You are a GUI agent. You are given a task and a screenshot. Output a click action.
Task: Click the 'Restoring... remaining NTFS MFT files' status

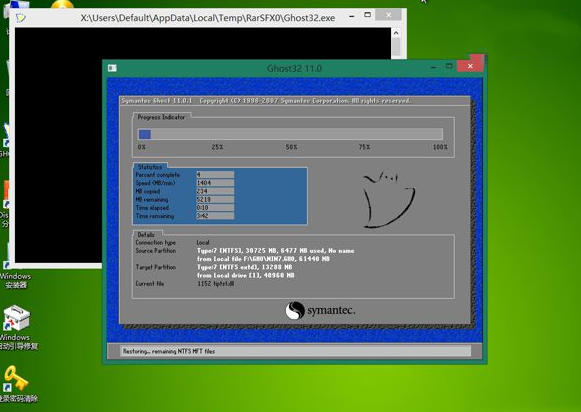pos(169,351)
